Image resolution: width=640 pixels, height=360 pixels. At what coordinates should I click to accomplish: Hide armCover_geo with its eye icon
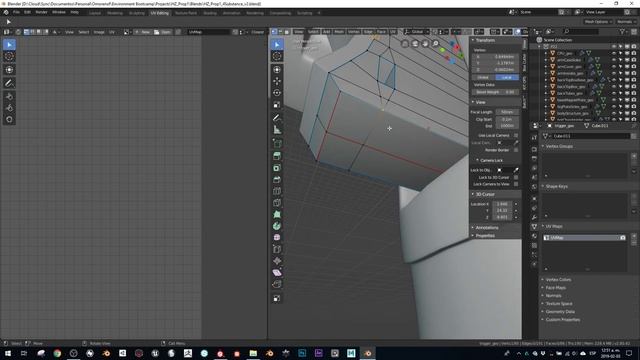click(614, 67)
